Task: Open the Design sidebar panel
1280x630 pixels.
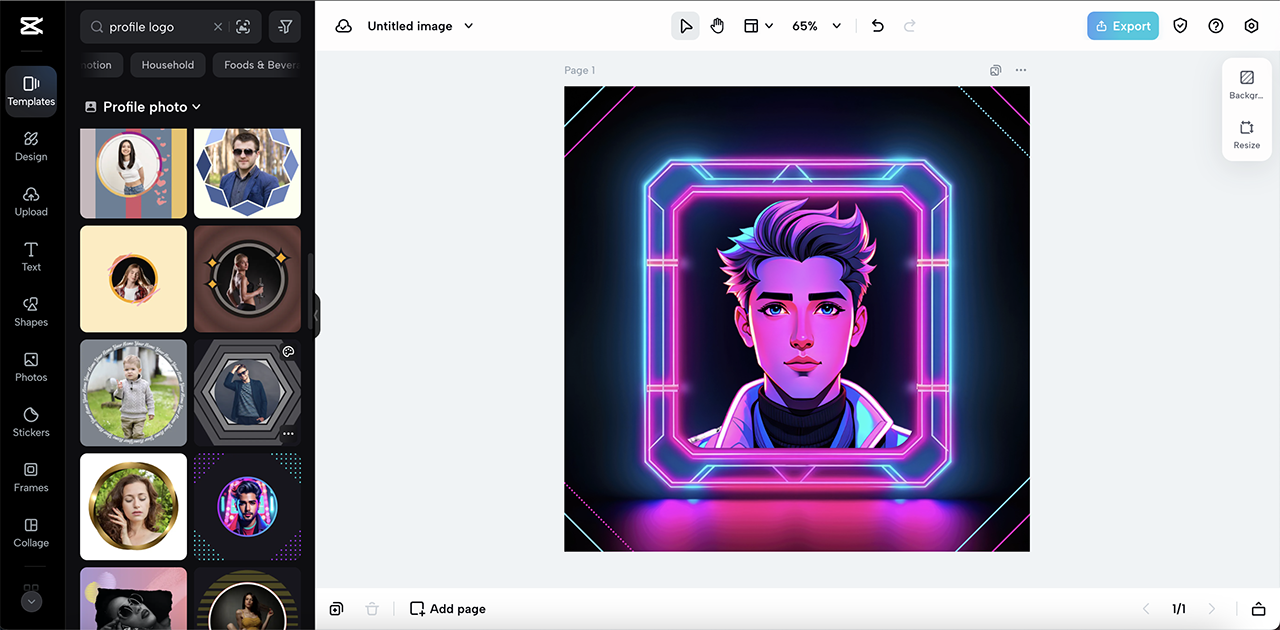Action: [31, 146]
